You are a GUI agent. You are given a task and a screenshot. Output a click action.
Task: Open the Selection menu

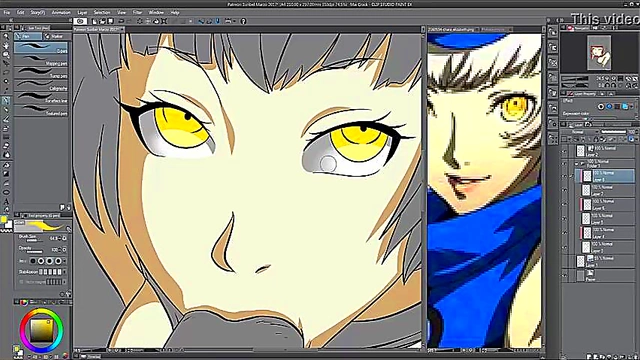point(102,13)
